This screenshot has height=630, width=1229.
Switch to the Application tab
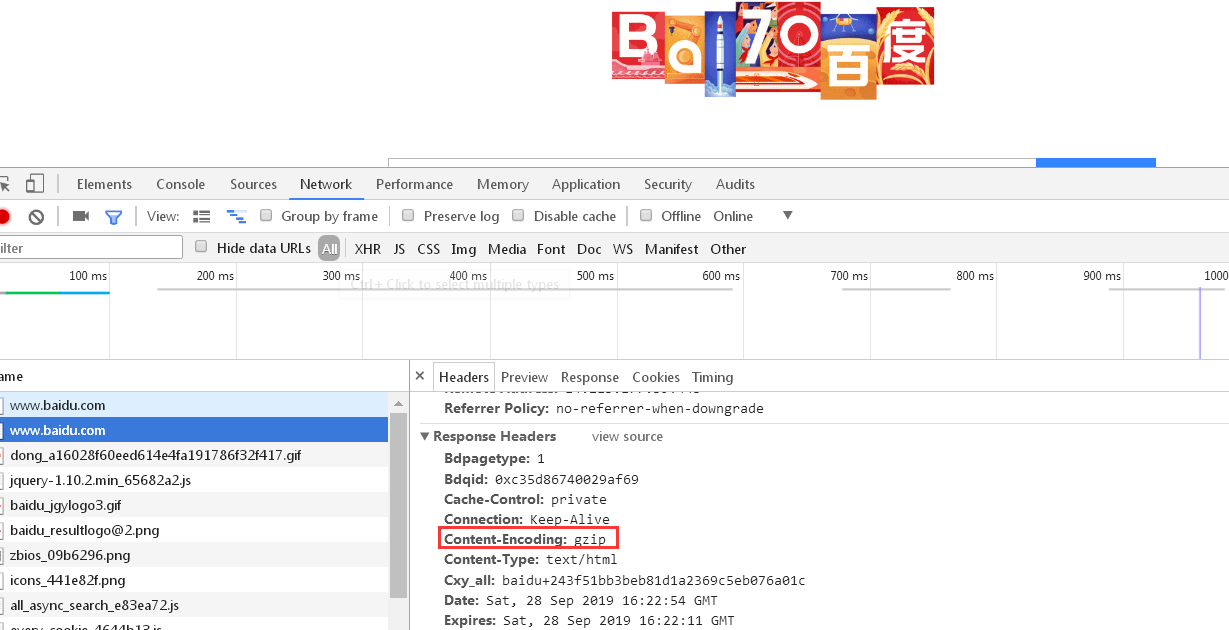(x=586, y=184)
